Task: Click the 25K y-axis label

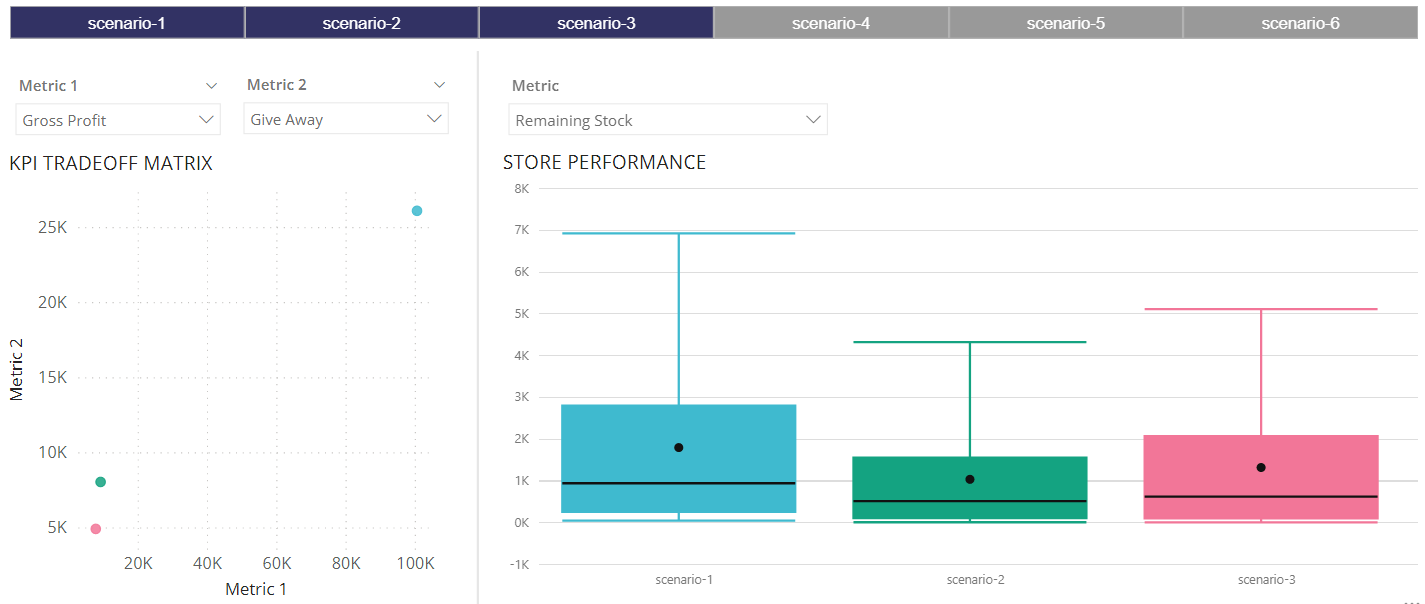Action: tap(52, 227)
